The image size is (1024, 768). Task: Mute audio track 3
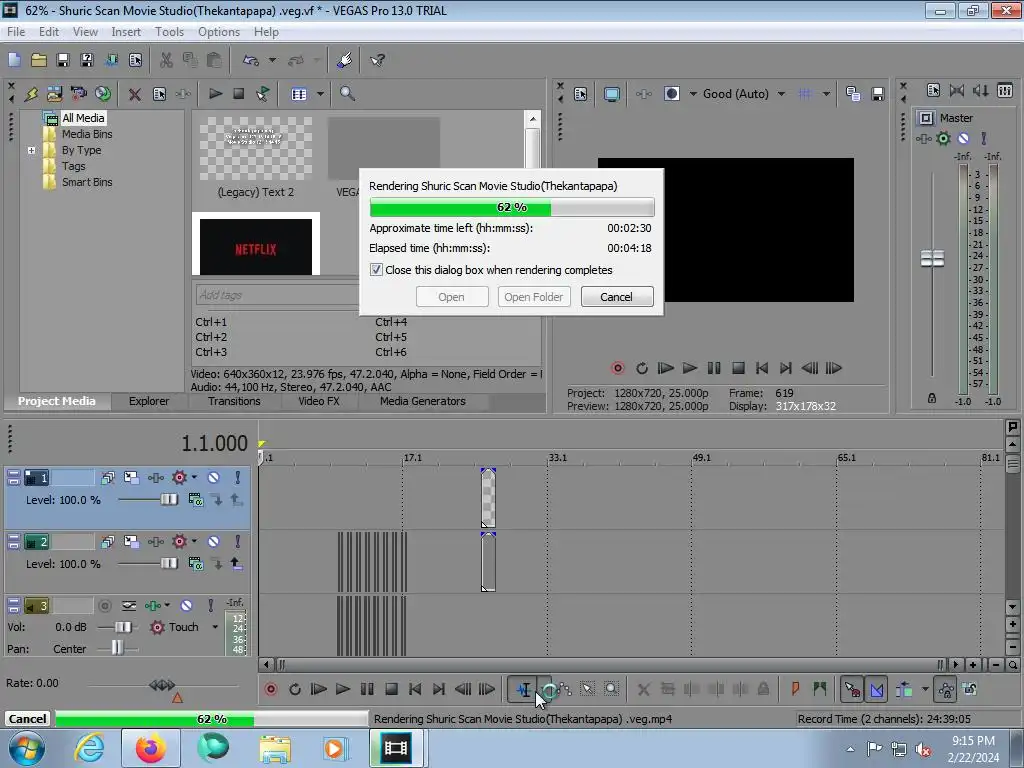click(x=186, y=606)
